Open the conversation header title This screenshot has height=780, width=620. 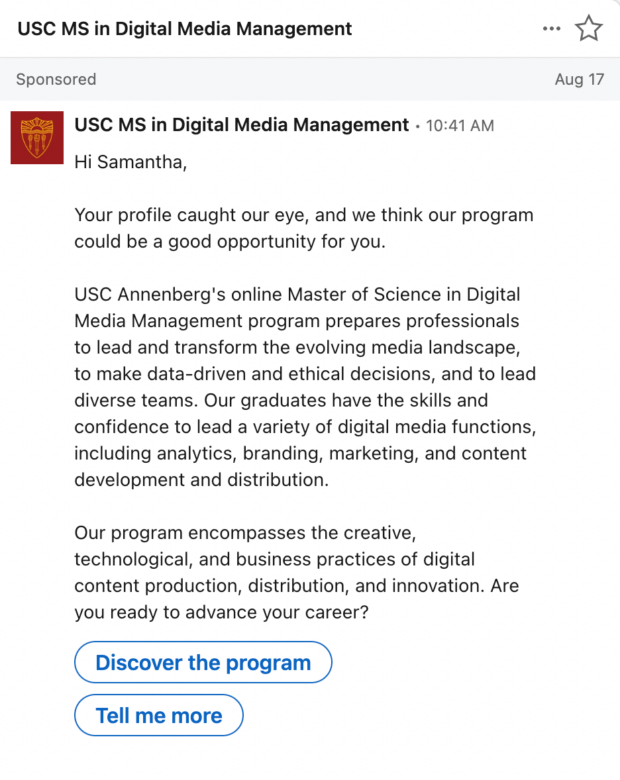pyautogui.click(x=185, y=29)
